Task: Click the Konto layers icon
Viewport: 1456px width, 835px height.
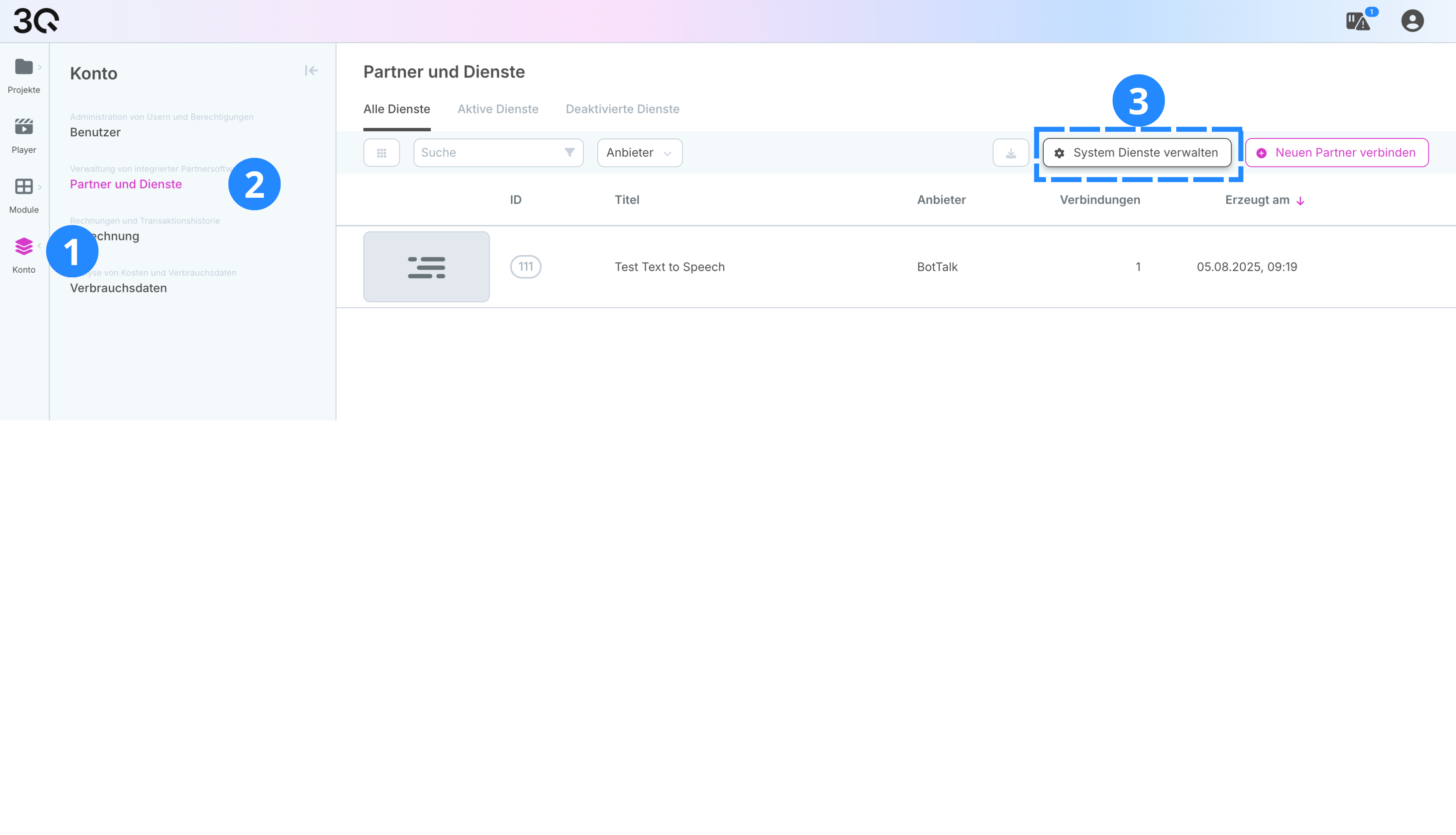Action: [24, 246]
